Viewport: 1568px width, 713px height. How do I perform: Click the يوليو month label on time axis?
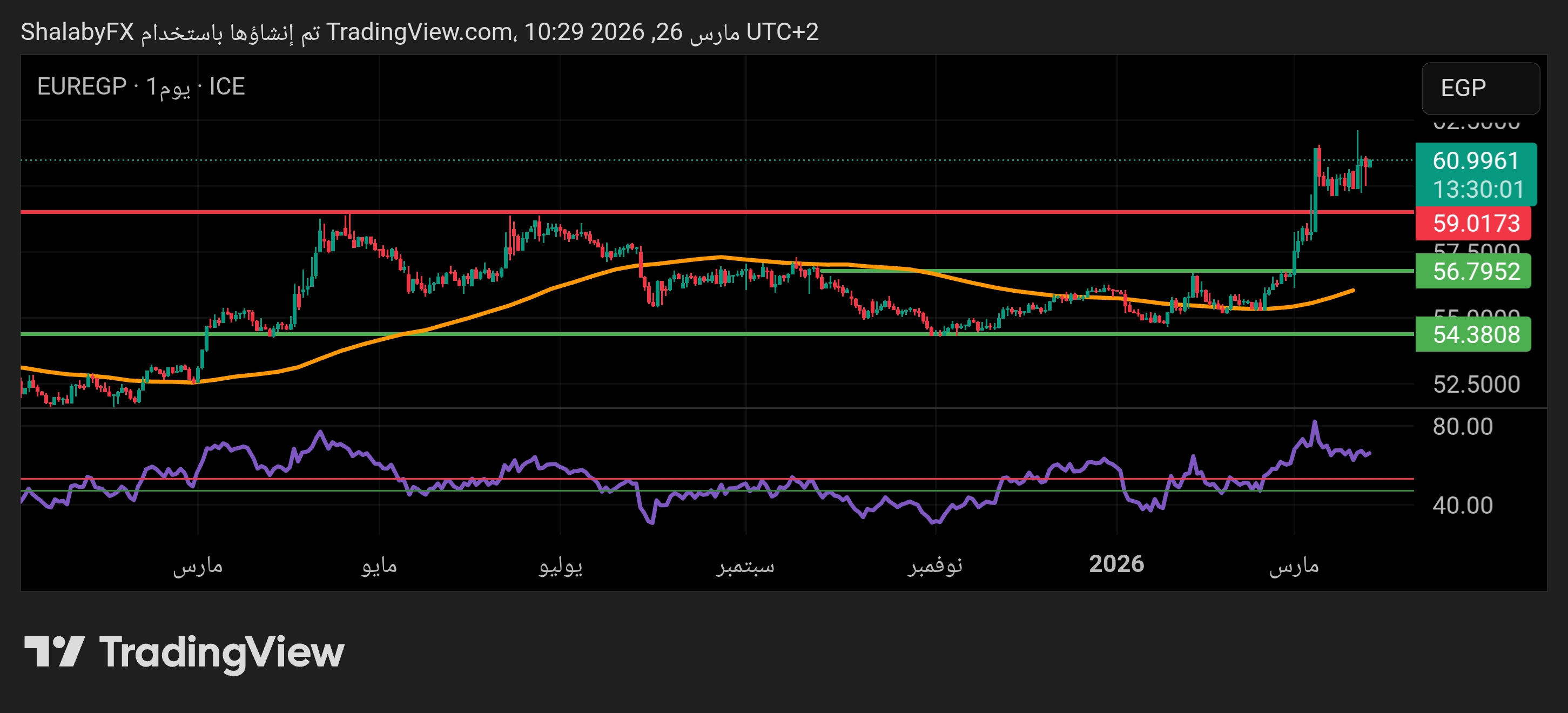coord(560,566)
